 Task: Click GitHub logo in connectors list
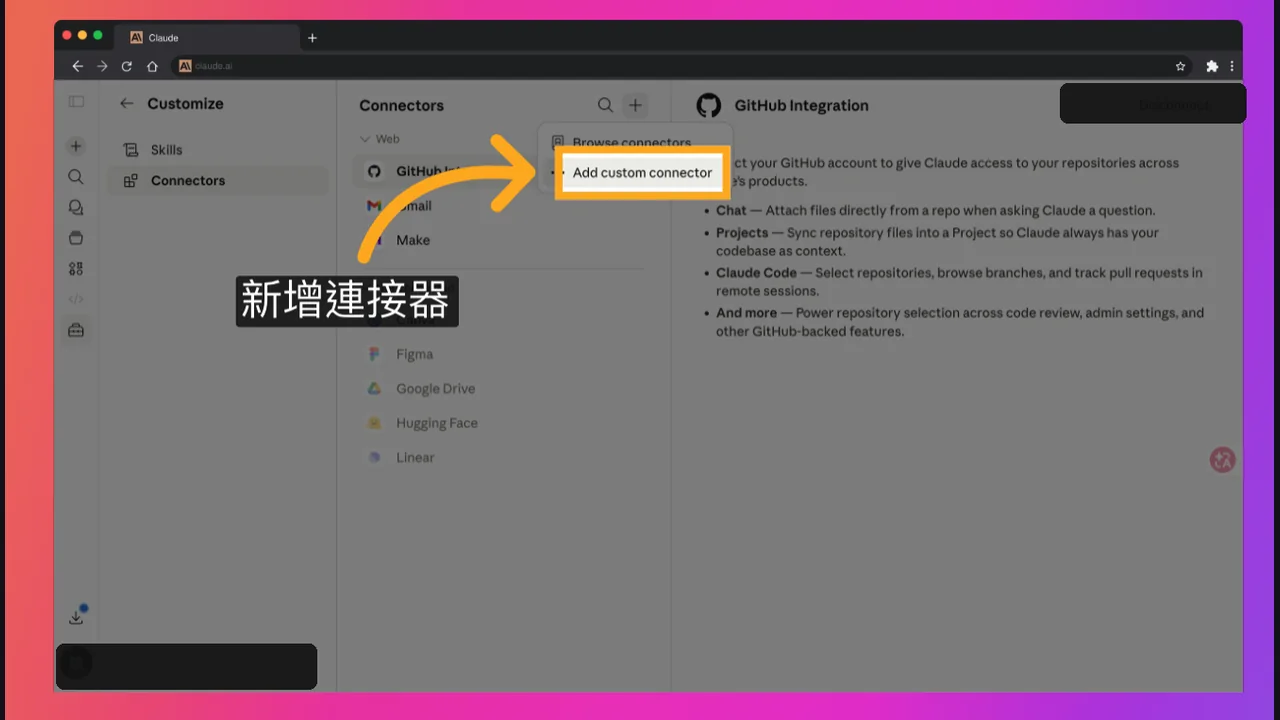coord(374,171)
